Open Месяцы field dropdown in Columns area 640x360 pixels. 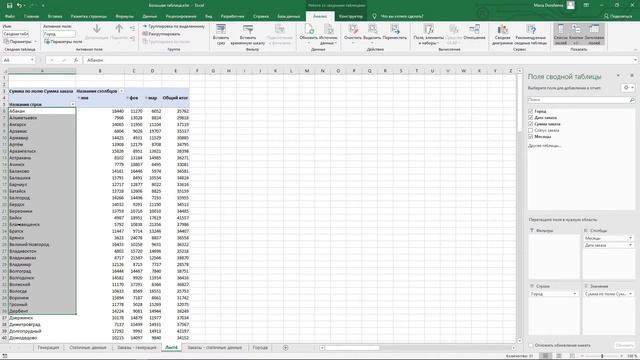point(630,238)
